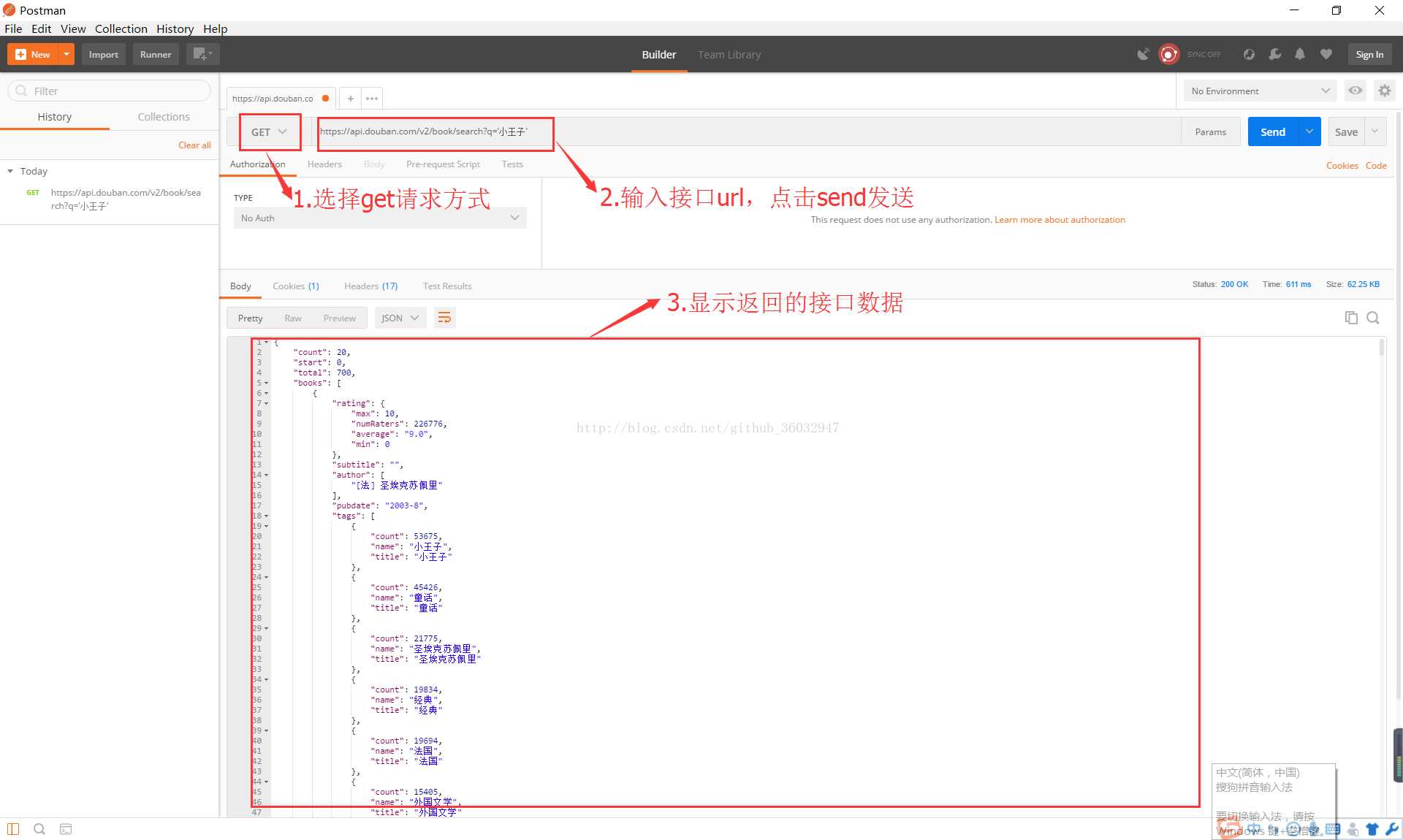Open the Headers request tab

pos(324,164)
